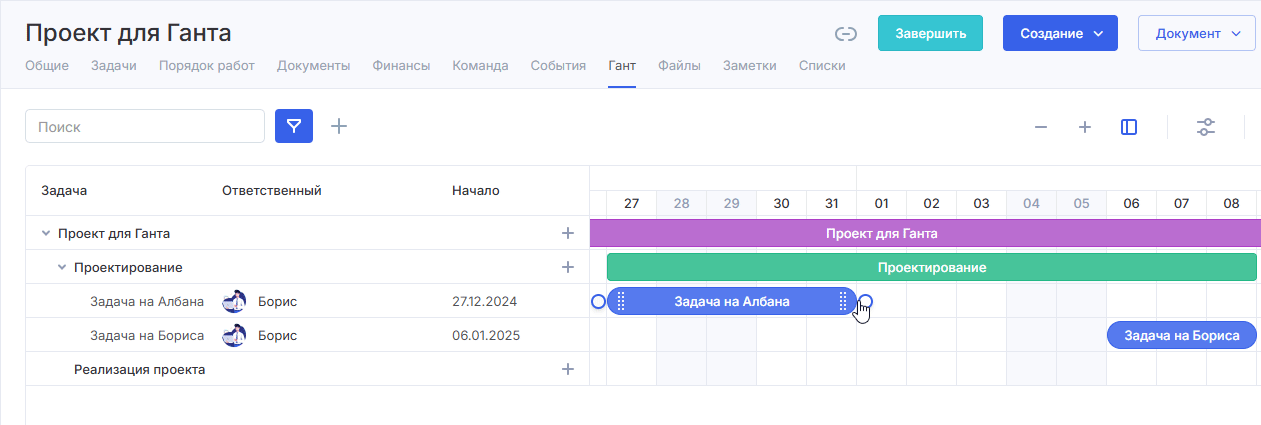Select the Задача на Бориса Gantt bar
Viewport: 1261px width, 425px height.
[1182, 335]
